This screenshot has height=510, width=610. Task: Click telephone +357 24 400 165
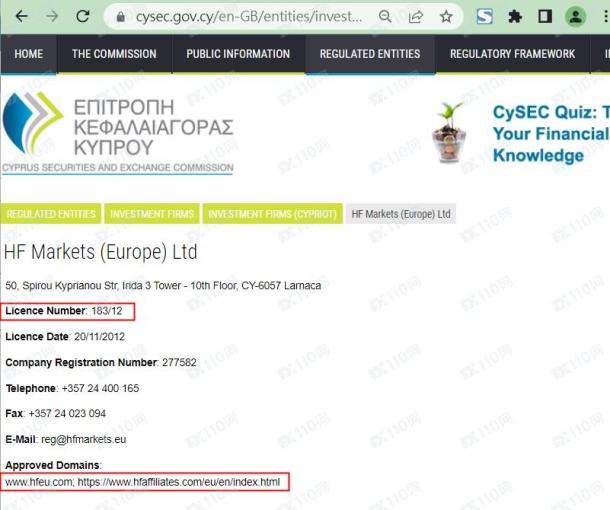(x=100, y=388)
